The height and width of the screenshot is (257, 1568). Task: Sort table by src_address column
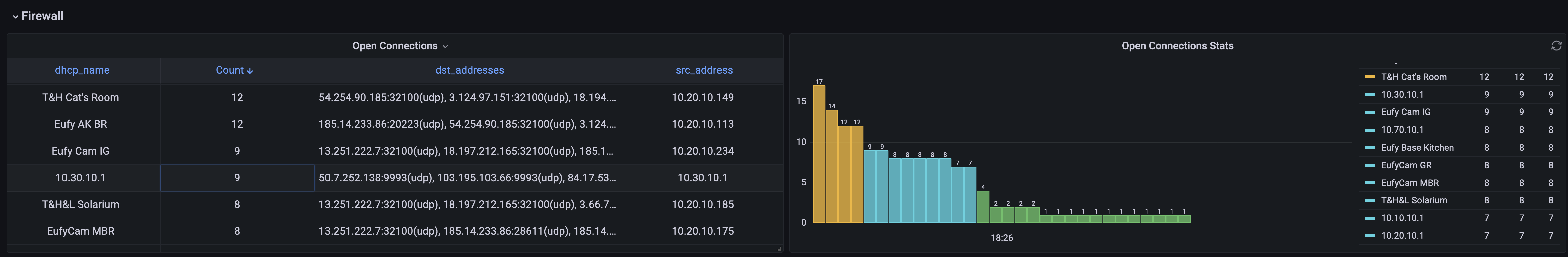[704, 70]
